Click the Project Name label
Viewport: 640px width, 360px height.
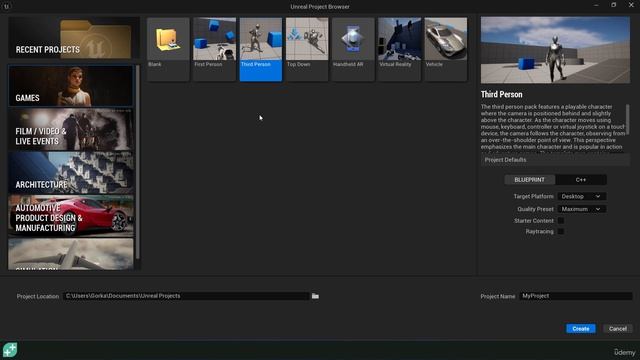(498, 296)
